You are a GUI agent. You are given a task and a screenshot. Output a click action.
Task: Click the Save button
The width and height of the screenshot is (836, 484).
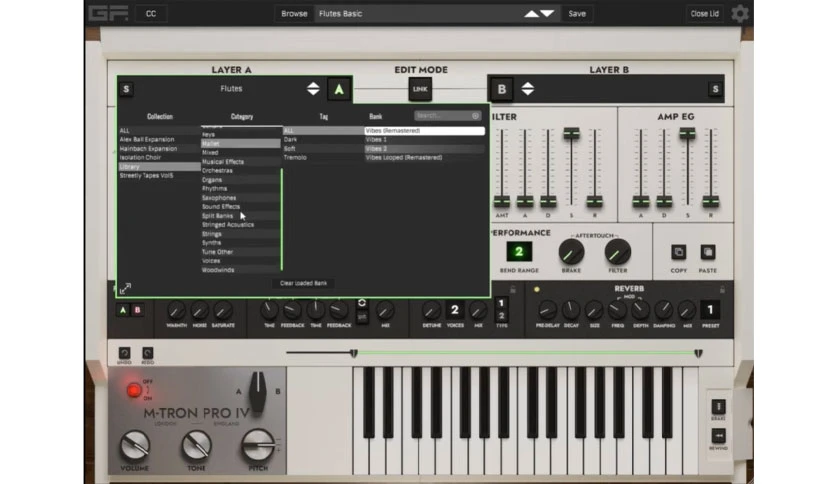click(577, 14)
